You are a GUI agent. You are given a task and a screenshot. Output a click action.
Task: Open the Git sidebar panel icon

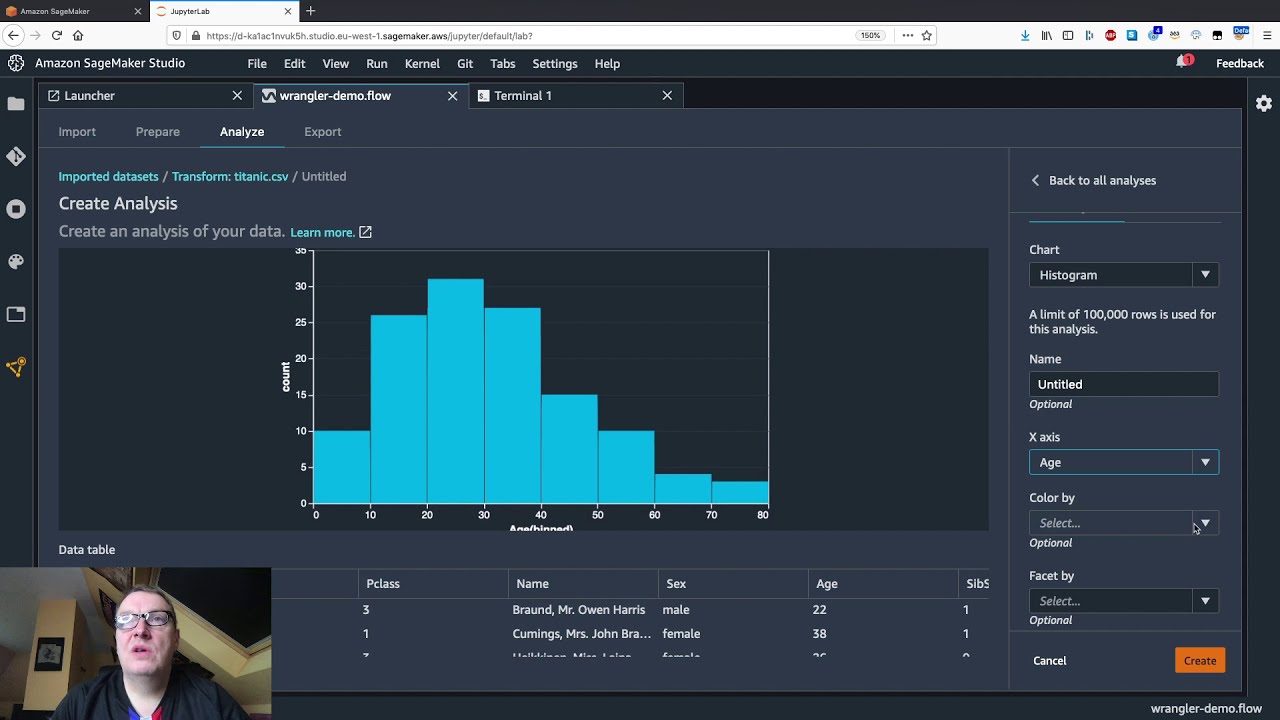tap(16, 156)
